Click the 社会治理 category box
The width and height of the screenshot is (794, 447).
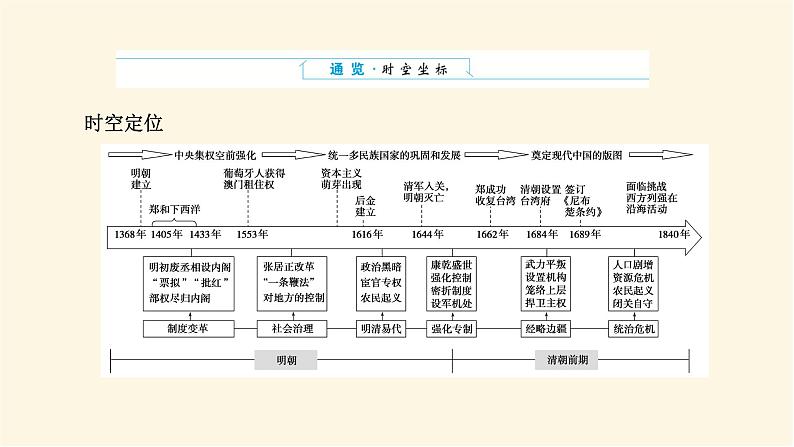pos(292,329)
